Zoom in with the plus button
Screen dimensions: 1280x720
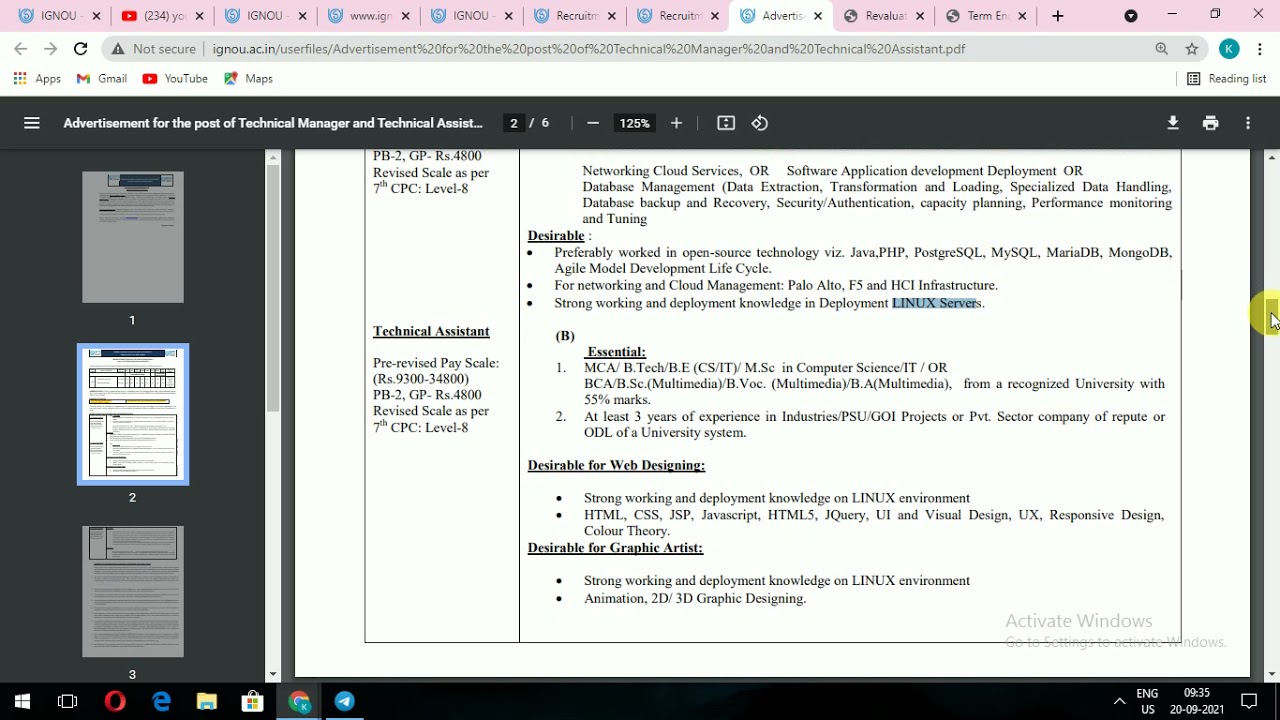(676, 123)
